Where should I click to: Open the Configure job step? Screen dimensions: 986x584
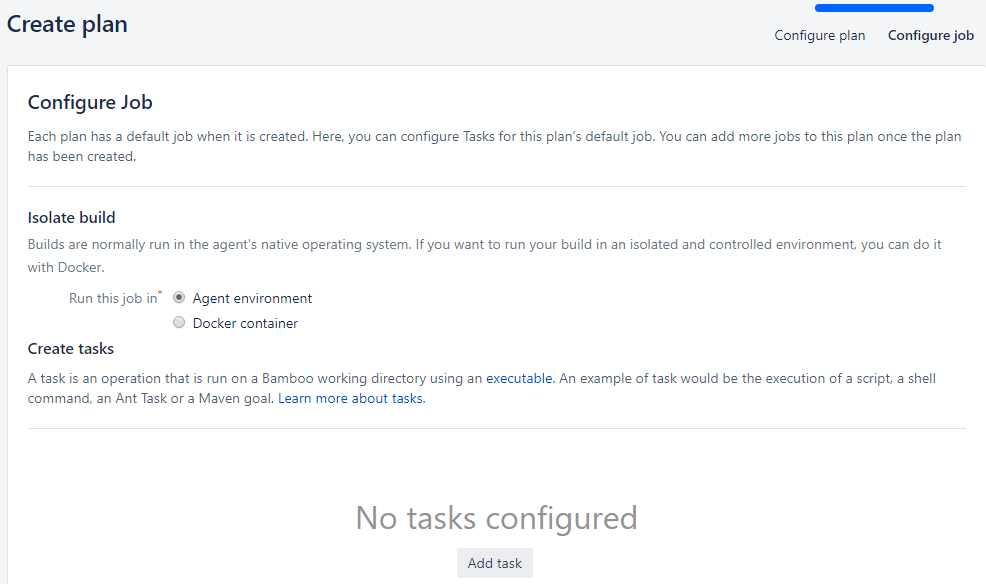(x=930, y=35)
